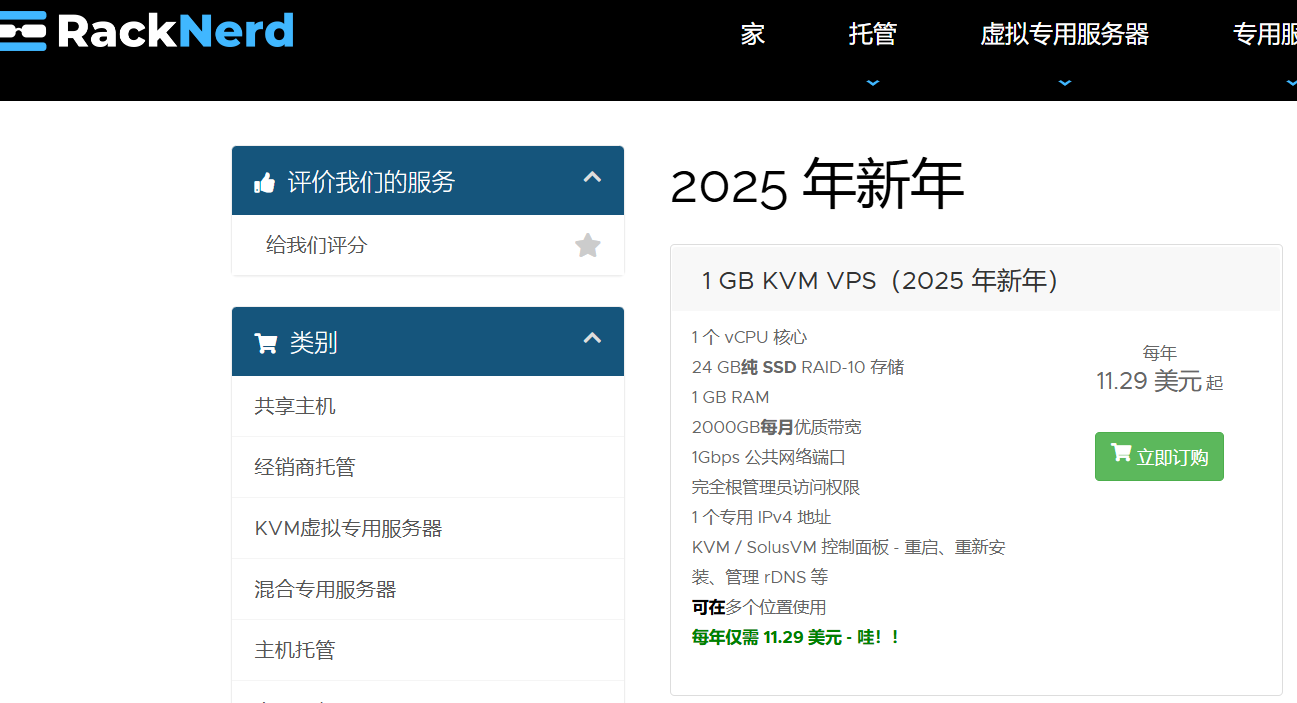This screenshot has height=703, width=1297.
Task: Collapse the 评价我们的服务 panel
Action: pos(592,178)
